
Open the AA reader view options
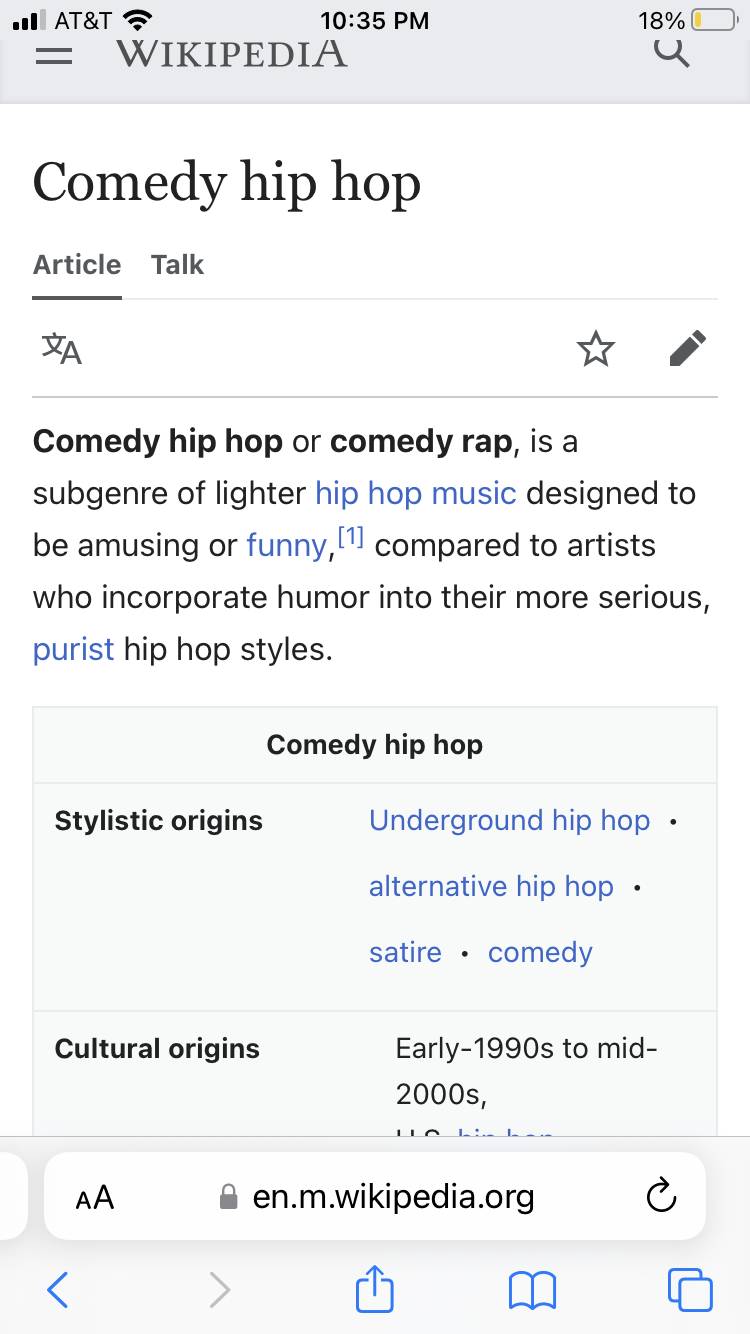click(x=95, y=1197)
